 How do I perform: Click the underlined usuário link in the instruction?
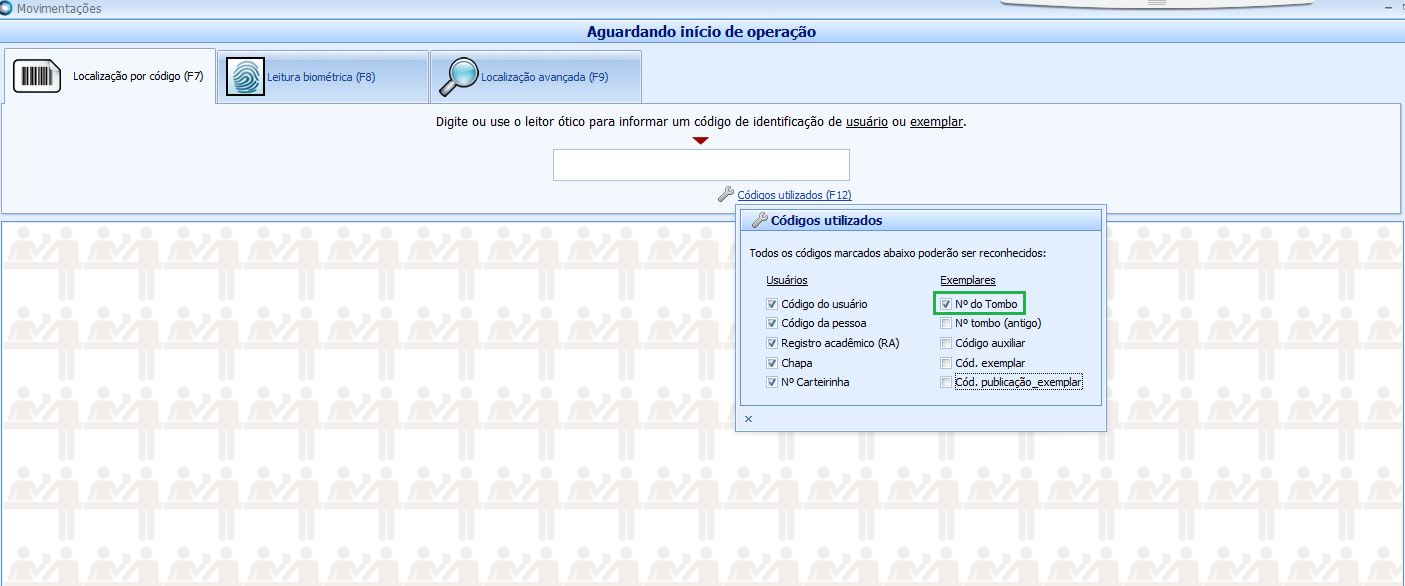pyautogui.click(x=868, y=122)
